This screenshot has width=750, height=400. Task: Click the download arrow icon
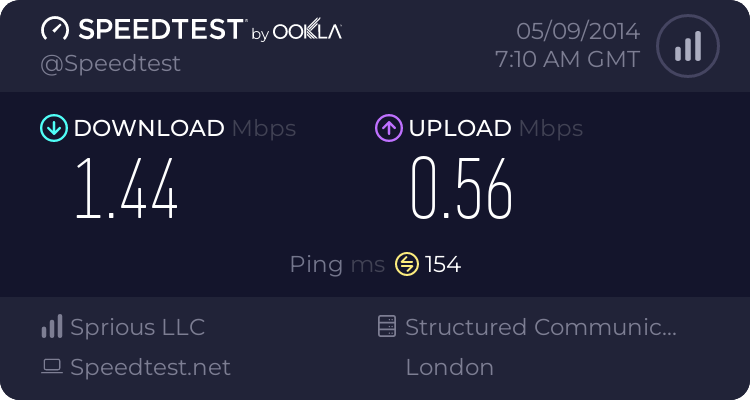53,128
